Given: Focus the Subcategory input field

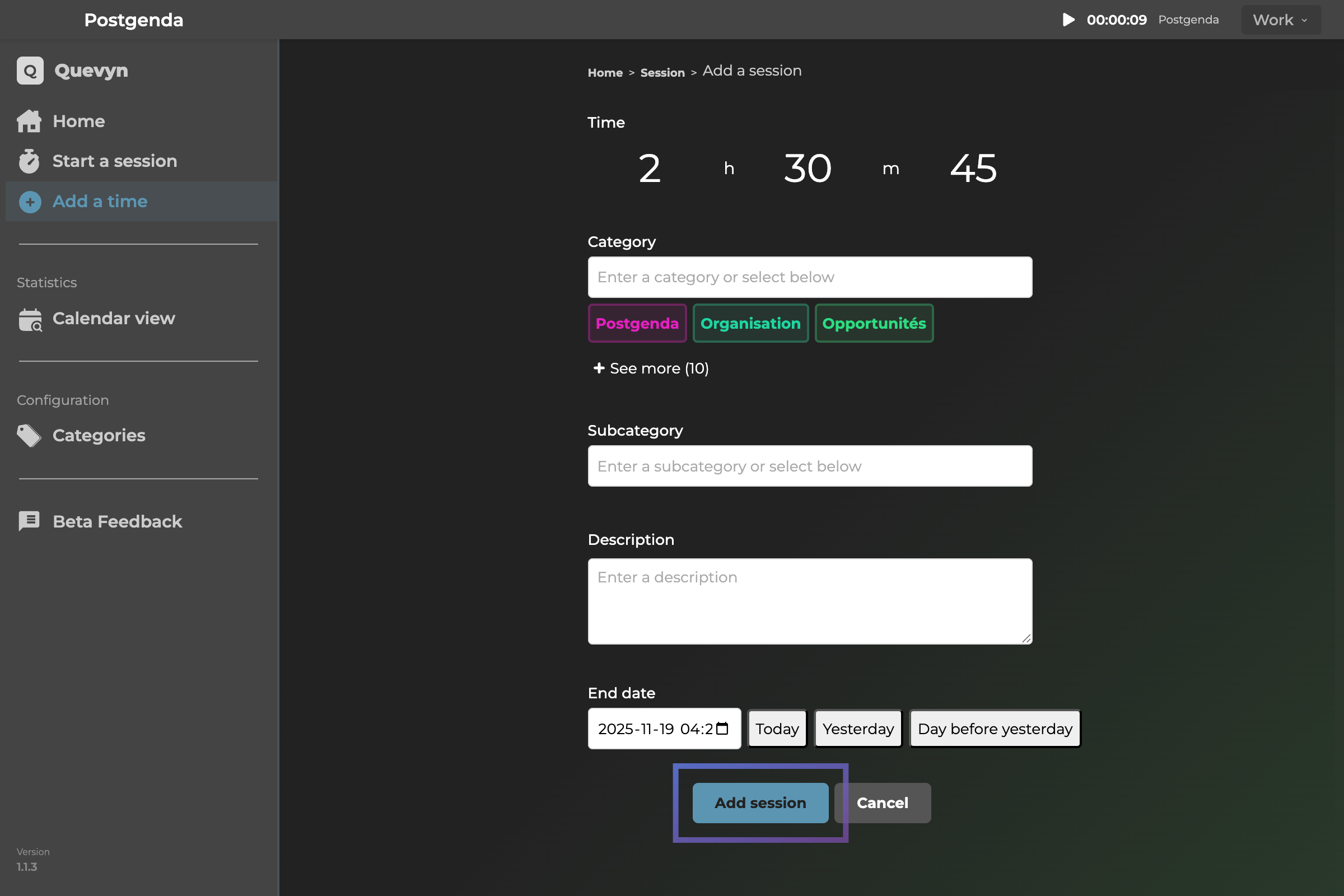Looking at the screenshot, I should (x=810, y=466).
